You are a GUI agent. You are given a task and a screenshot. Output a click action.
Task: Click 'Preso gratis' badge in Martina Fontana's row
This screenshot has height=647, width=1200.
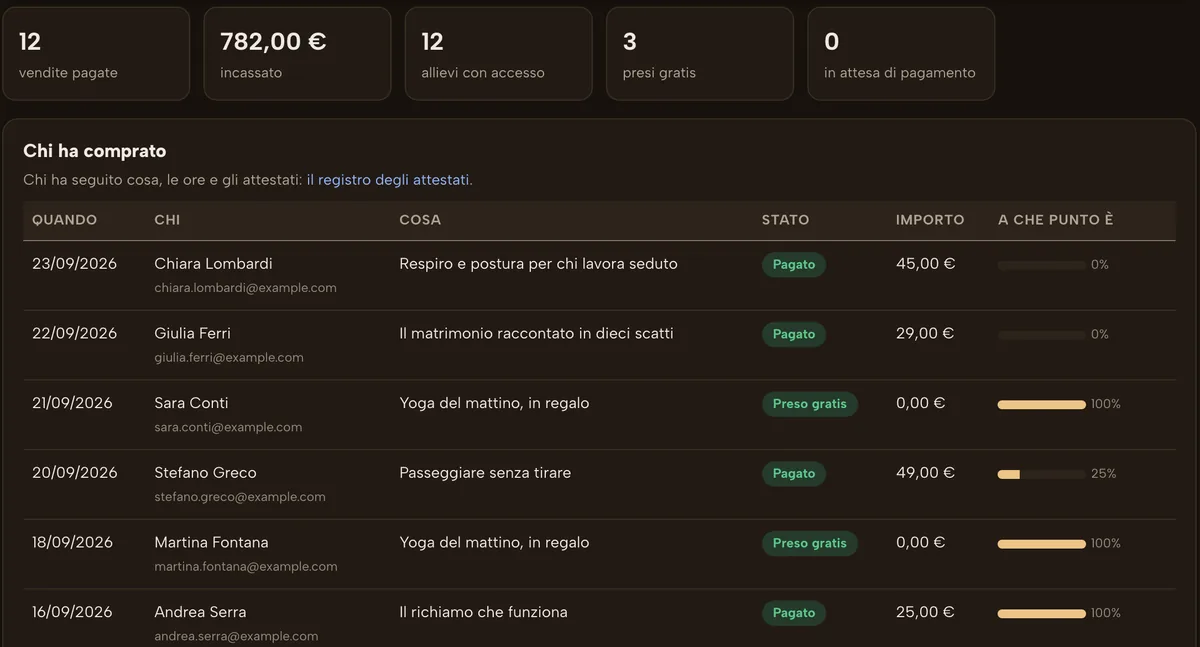pyautogui.click(x=810, y=543)
